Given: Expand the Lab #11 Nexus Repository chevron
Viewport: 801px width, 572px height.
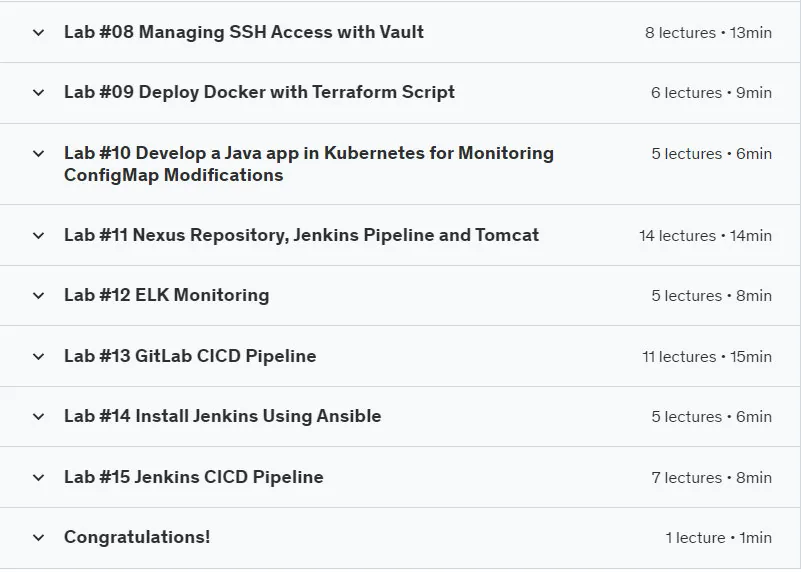Looking at the screenshot, I should 38,235.
